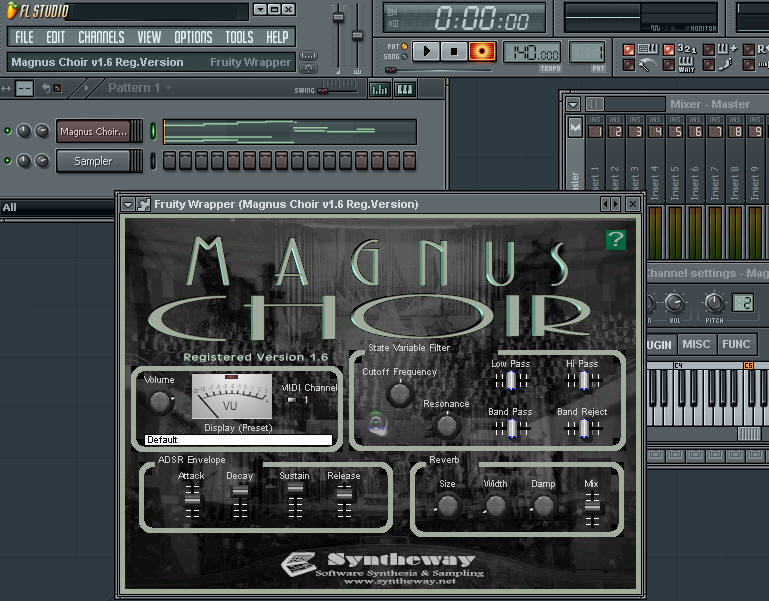Toggle Magnus Choir channel select LED

click(153, 131)
